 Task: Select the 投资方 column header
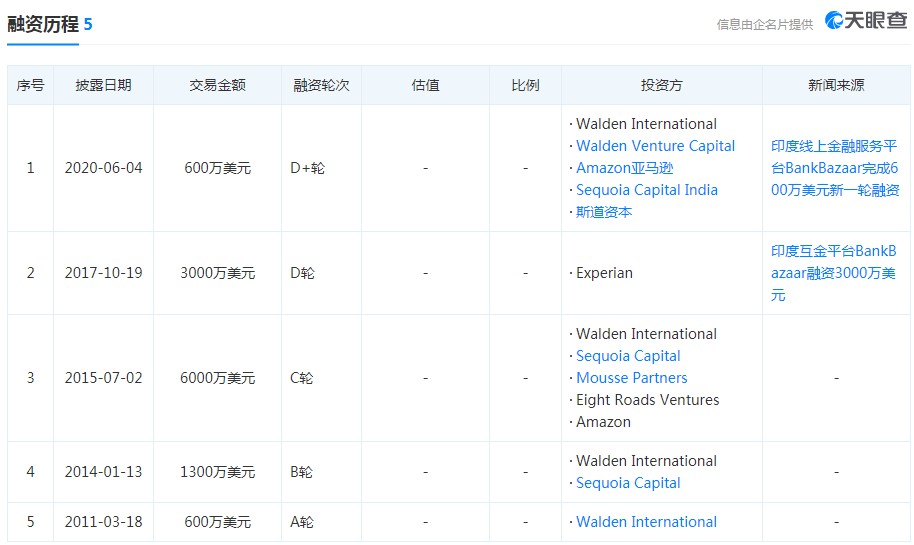(x=662, y=85)
